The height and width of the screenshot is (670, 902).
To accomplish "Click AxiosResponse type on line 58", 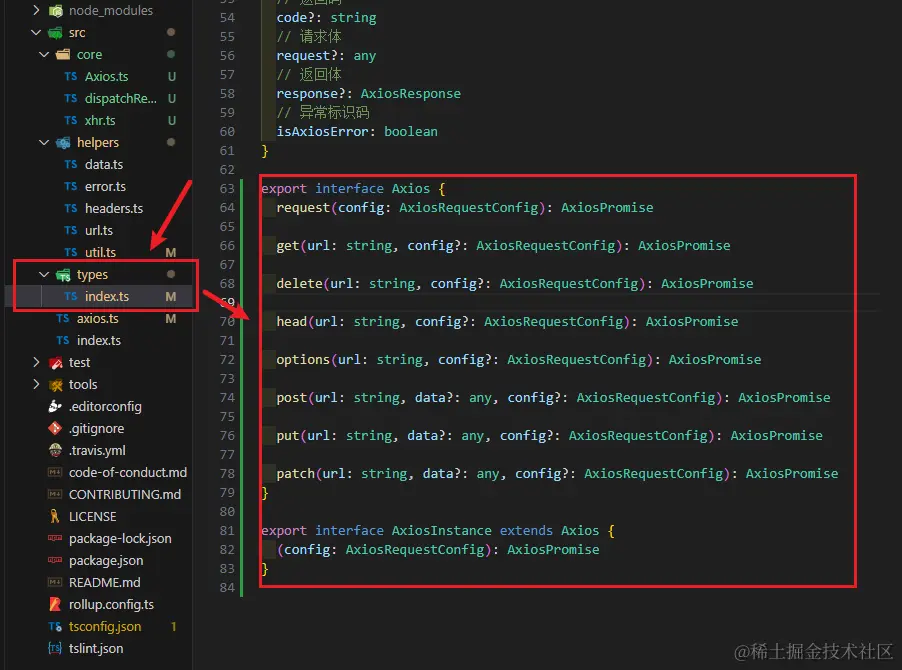I will pyautogui.click(x=411, y=93).
